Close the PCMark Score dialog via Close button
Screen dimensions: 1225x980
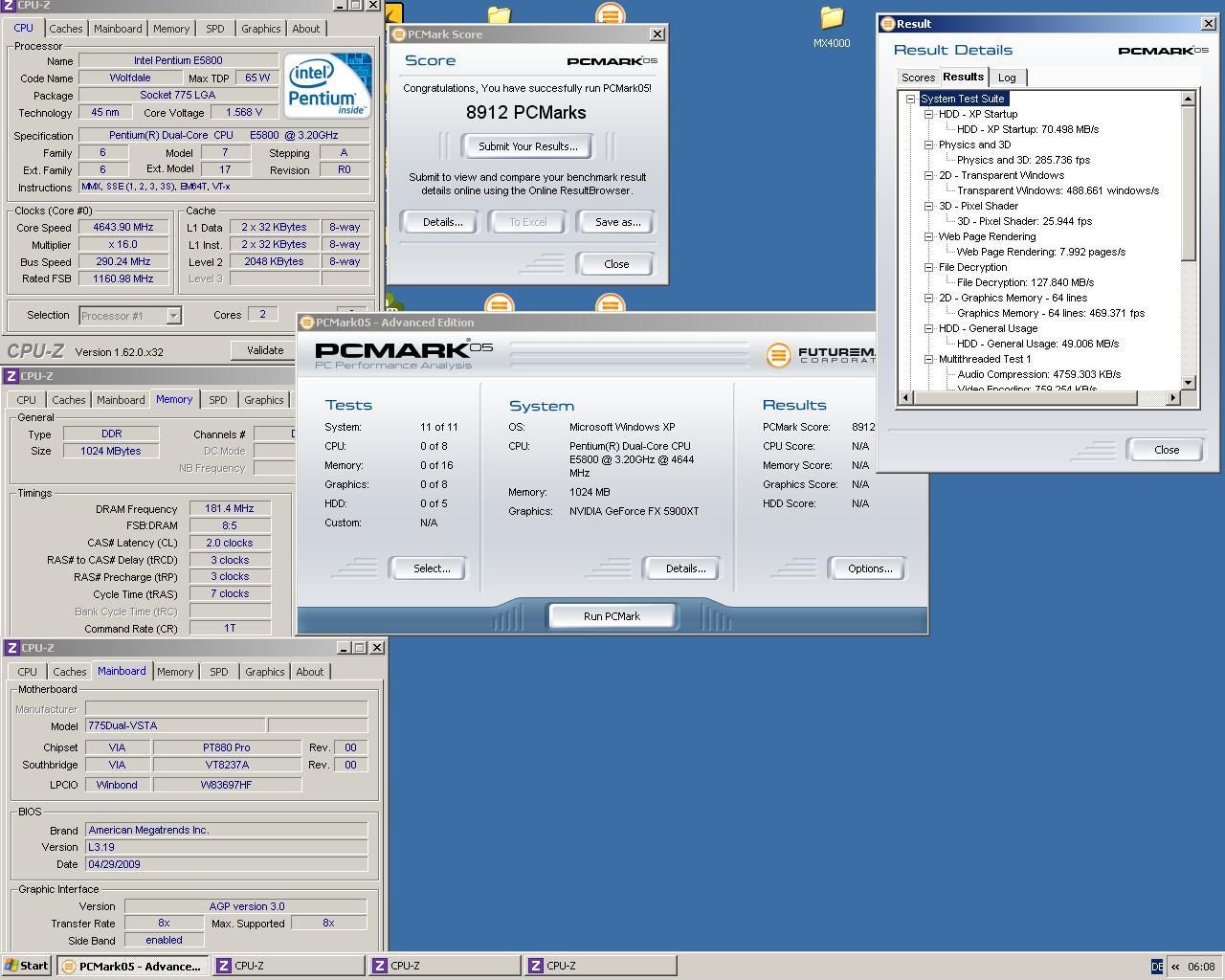click(617, 264)
